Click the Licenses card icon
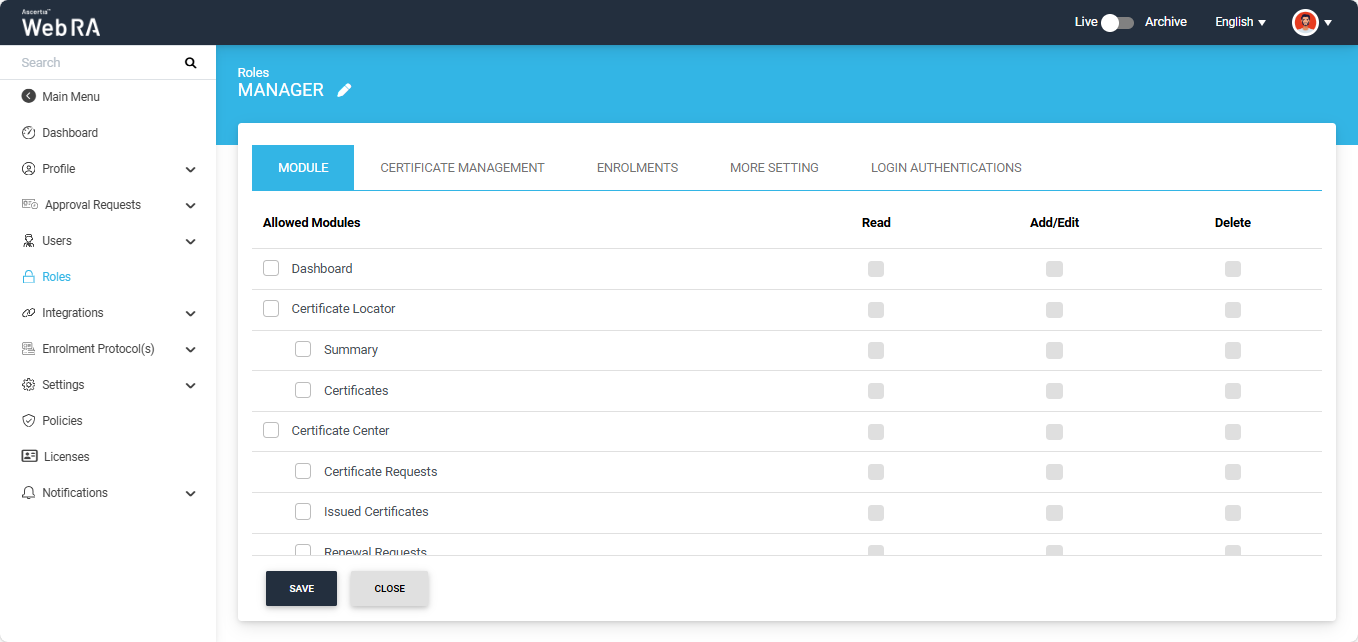This screenshot has width=1358, height=642. coord(29,457)
